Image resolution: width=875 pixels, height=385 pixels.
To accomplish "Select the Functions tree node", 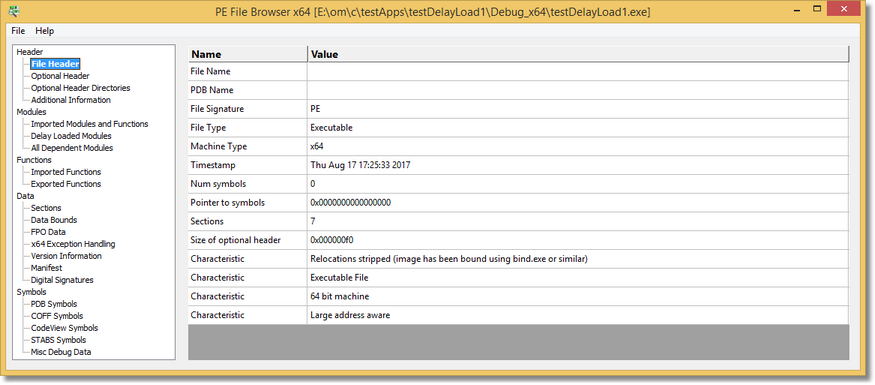I will 34,160.
